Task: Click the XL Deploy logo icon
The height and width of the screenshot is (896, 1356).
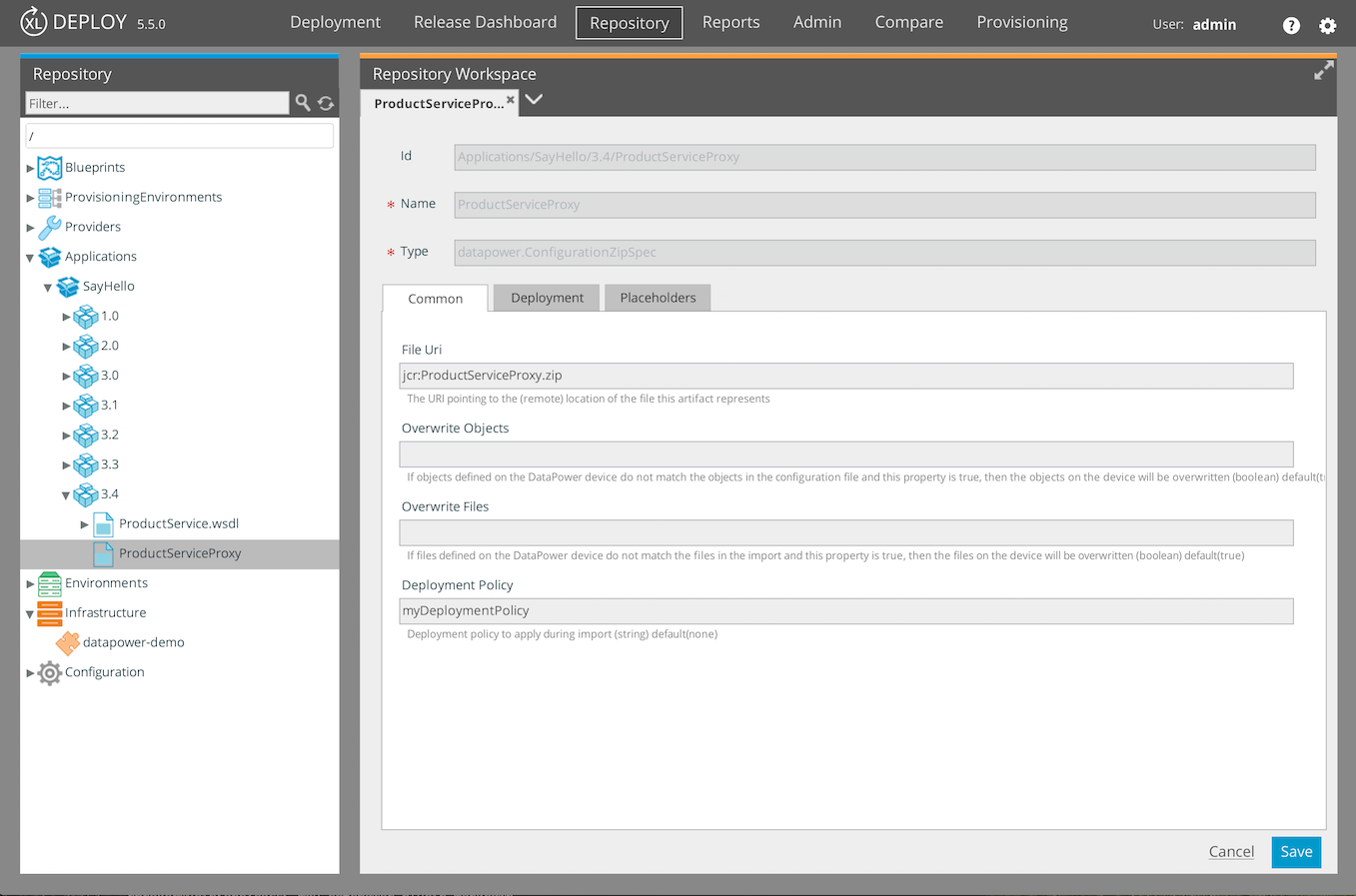Action: [x=34, y=21]
